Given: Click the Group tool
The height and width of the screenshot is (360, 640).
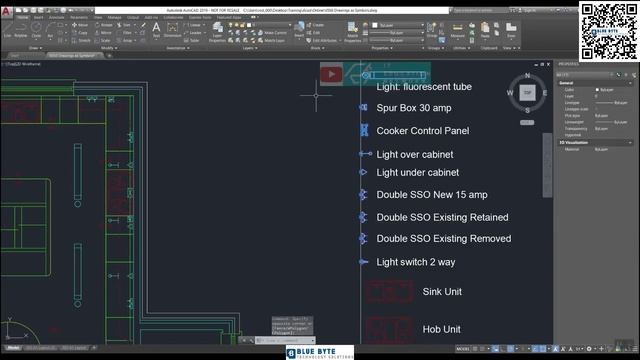Looking at the screenshot, I should coord(431,29).
